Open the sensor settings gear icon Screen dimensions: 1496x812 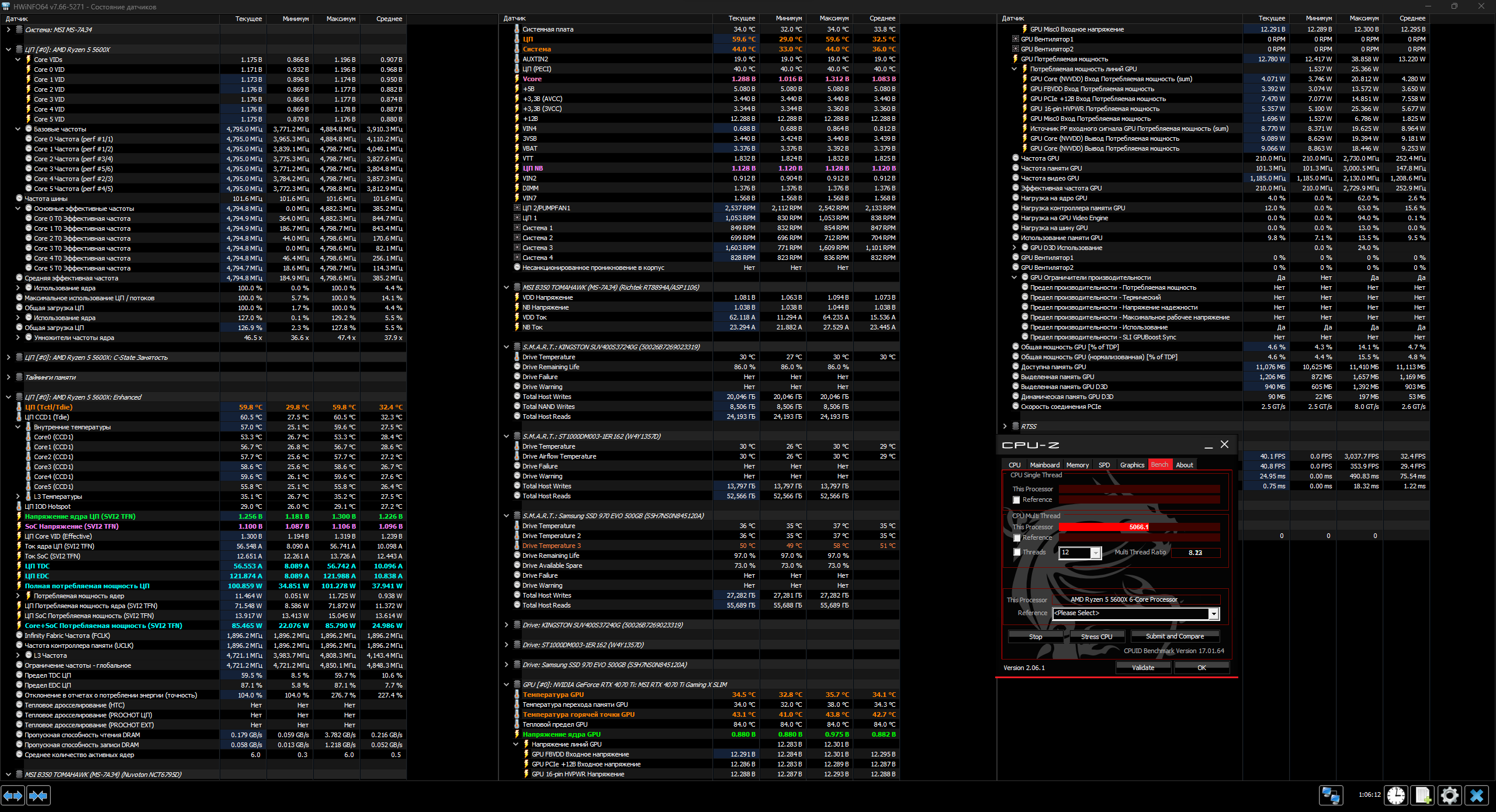[x=1450, y=796]
